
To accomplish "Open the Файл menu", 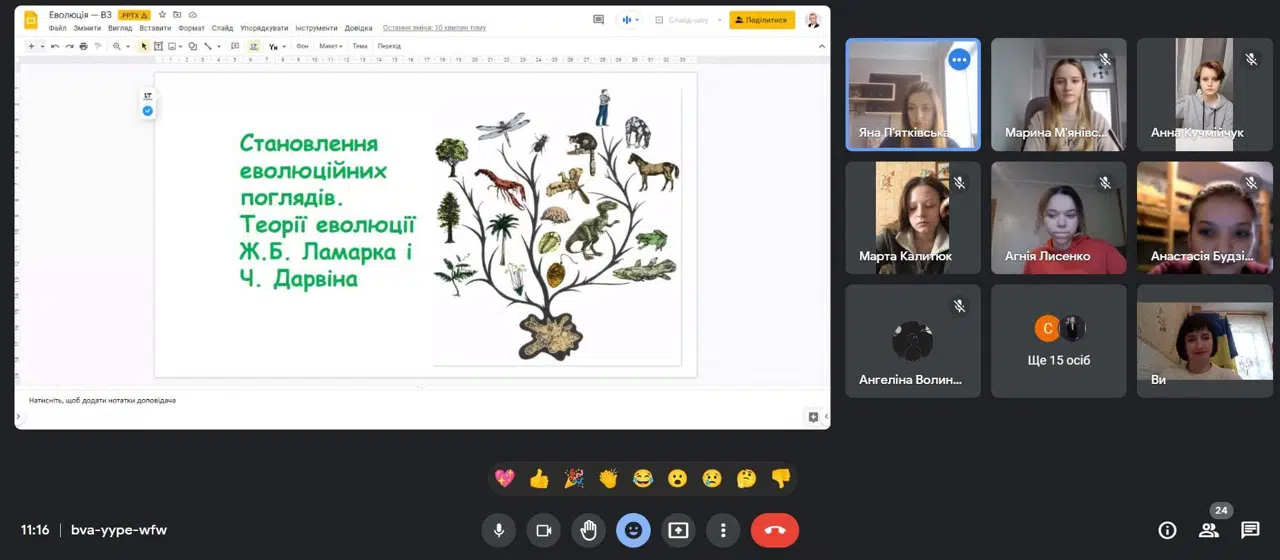I will point(58,28).
